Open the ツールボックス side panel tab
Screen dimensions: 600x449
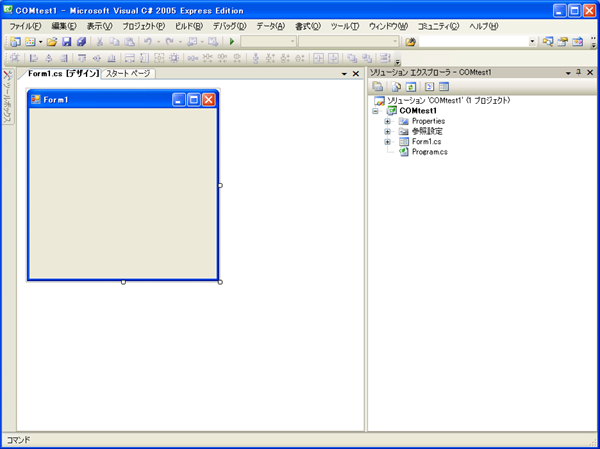8,96
